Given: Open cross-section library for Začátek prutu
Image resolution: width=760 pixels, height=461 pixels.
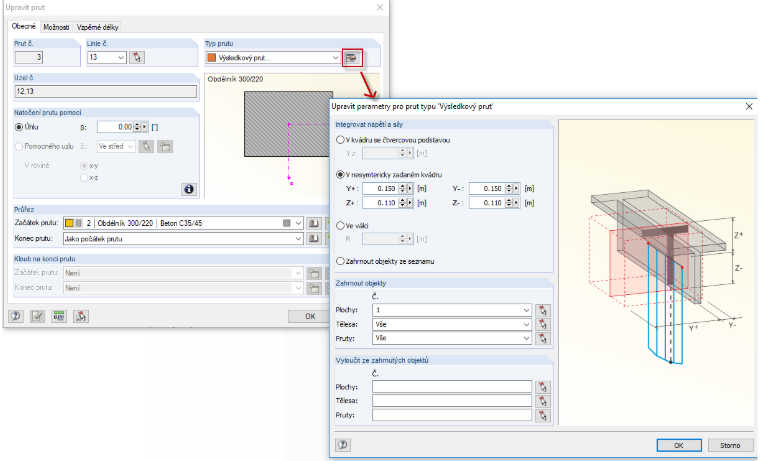Looking at the screenshot, I should [x=314, y=223].
